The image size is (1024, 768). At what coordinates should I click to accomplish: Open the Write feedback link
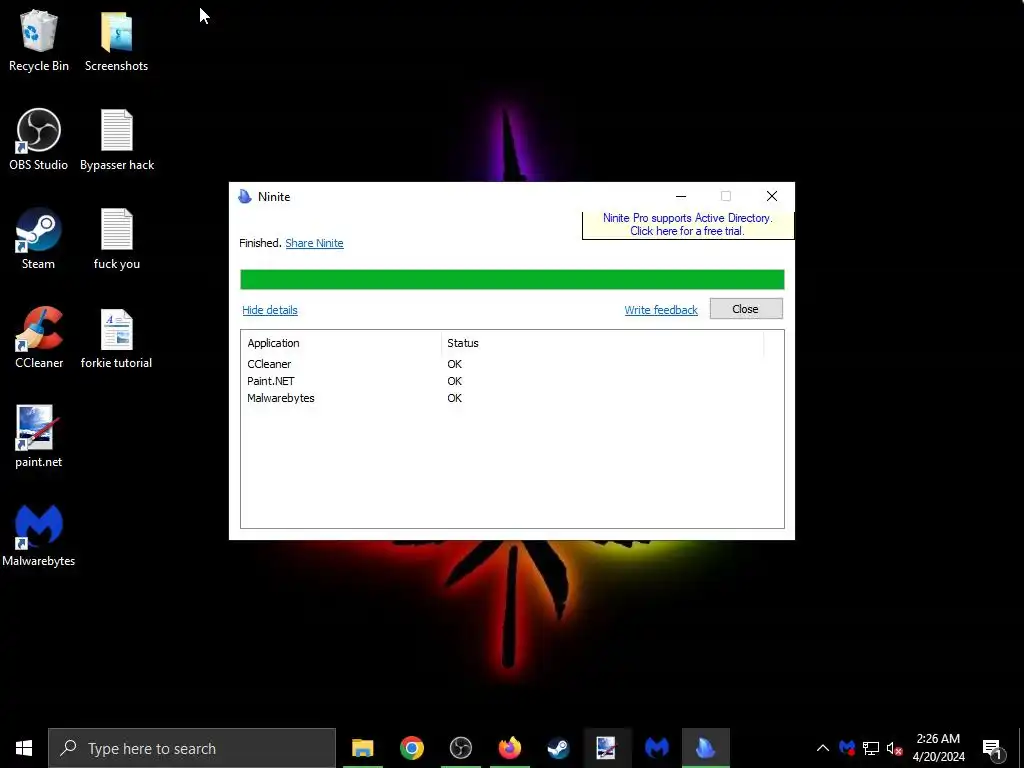tap(661, 310)
